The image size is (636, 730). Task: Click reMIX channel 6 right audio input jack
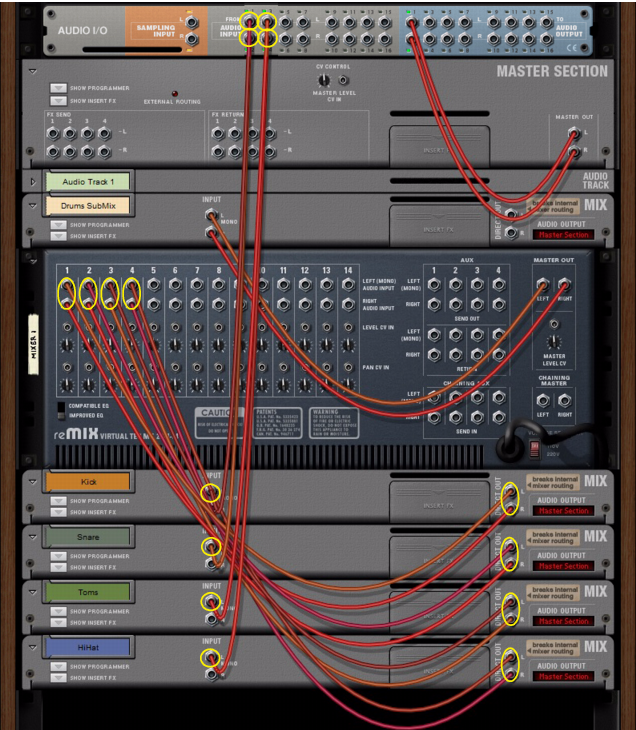pyautogui.click(x=175, y=304)
